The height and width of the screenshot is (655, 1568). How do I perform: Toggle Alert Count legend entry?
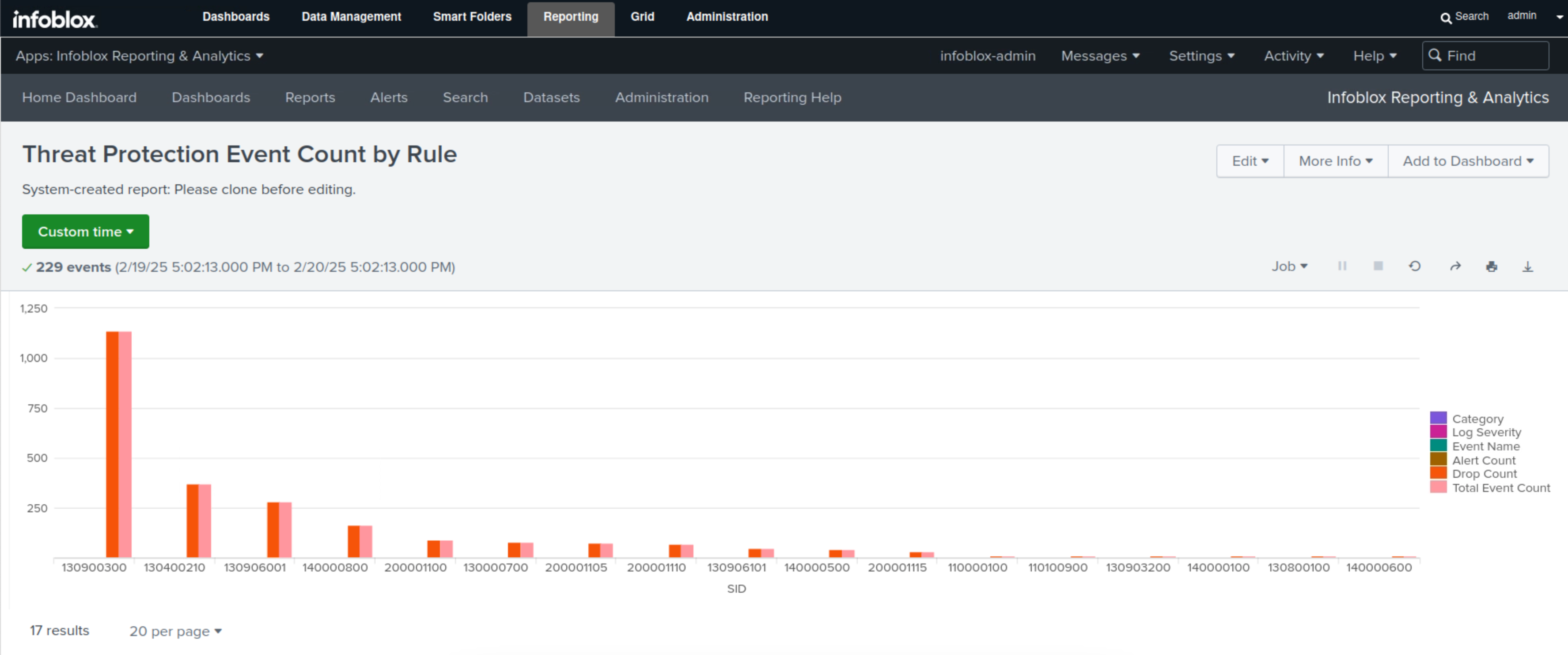pyautogui.click(x=1483, y=460)
